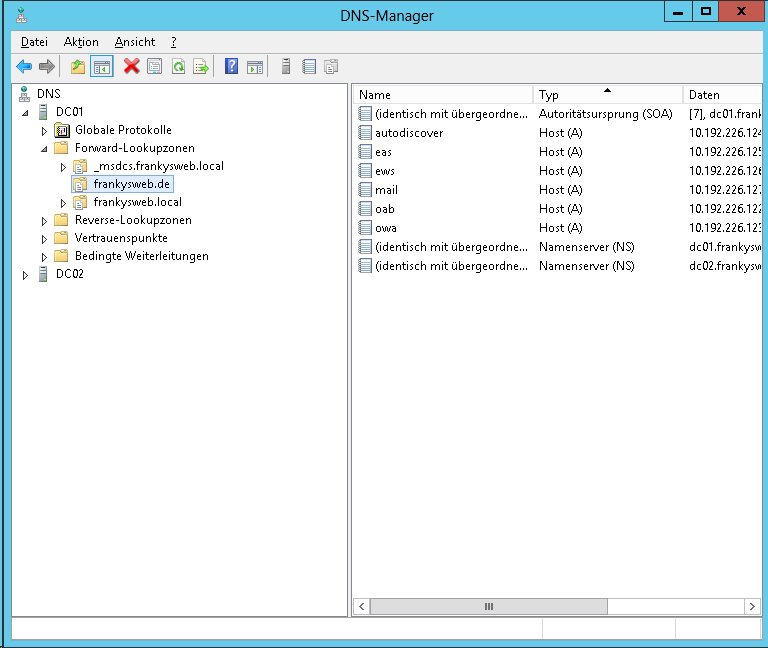
Task: Toggle the show/hide console tree button
Action: [x=101, y=67]
